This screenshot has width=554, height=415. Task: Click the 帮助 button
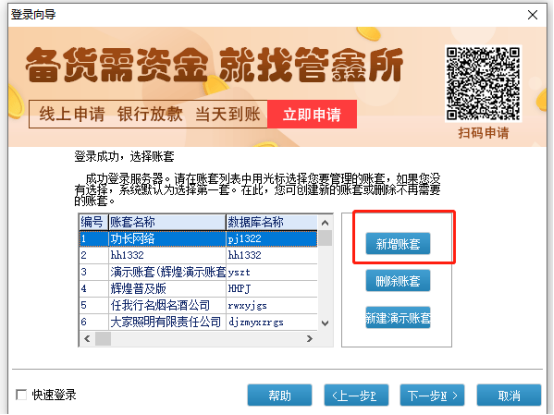(x=279, y=395)
